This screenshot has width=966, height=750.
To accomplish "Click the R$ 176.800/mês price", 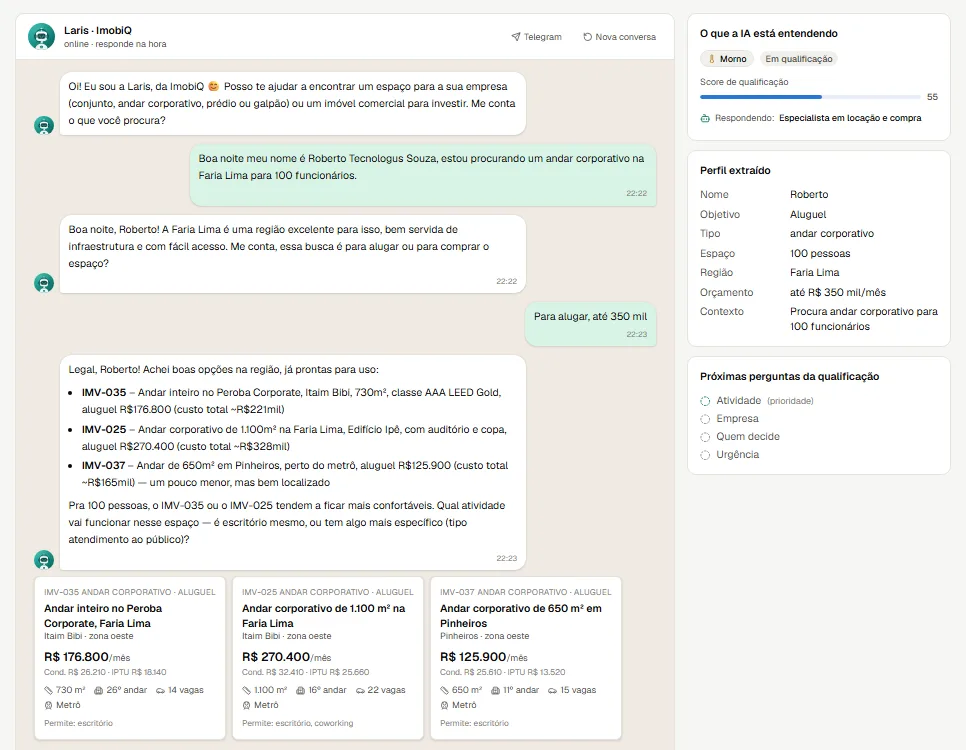I will (87, 657).
